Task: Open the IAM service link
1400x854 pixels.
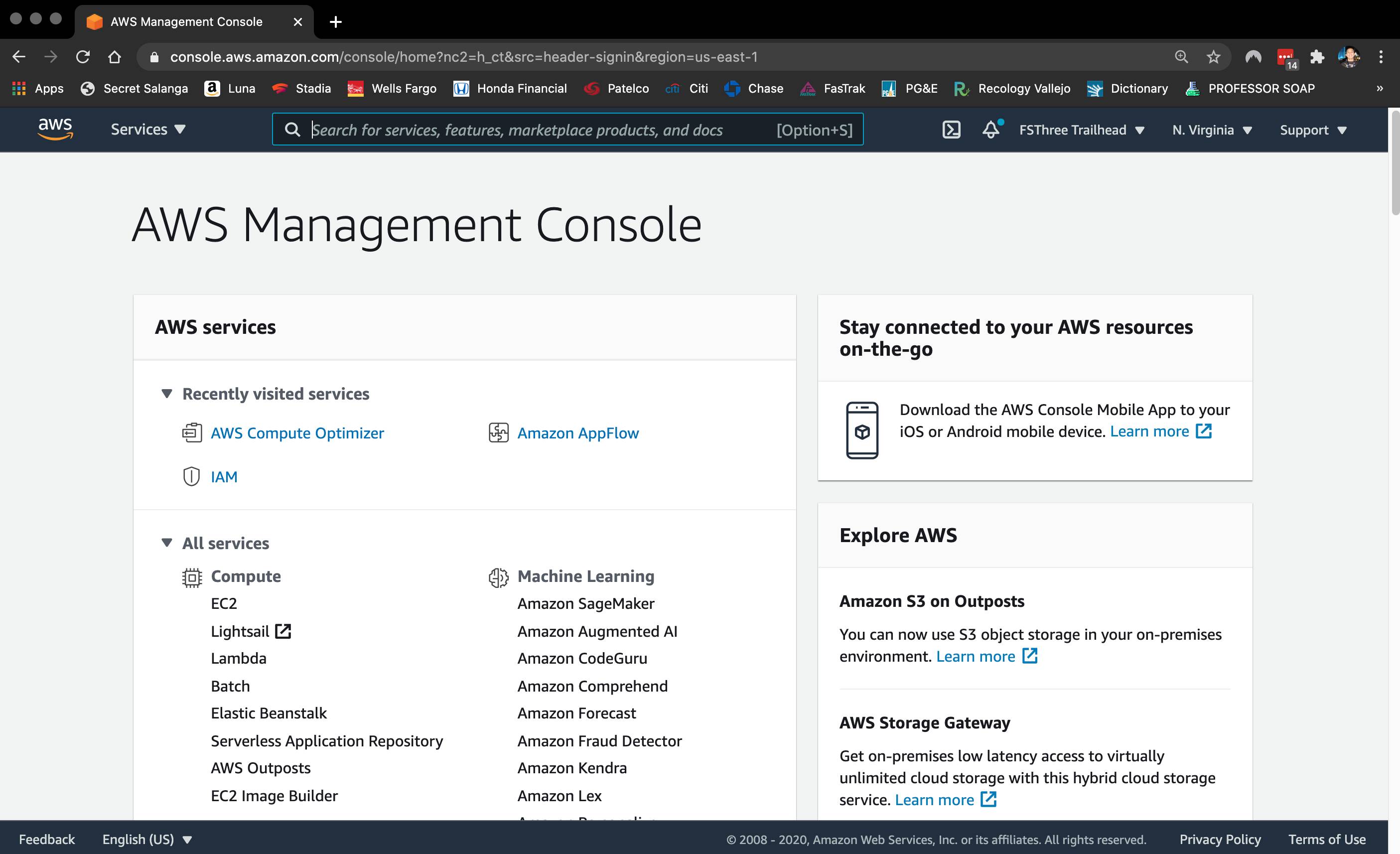Action: coord(224,477)
